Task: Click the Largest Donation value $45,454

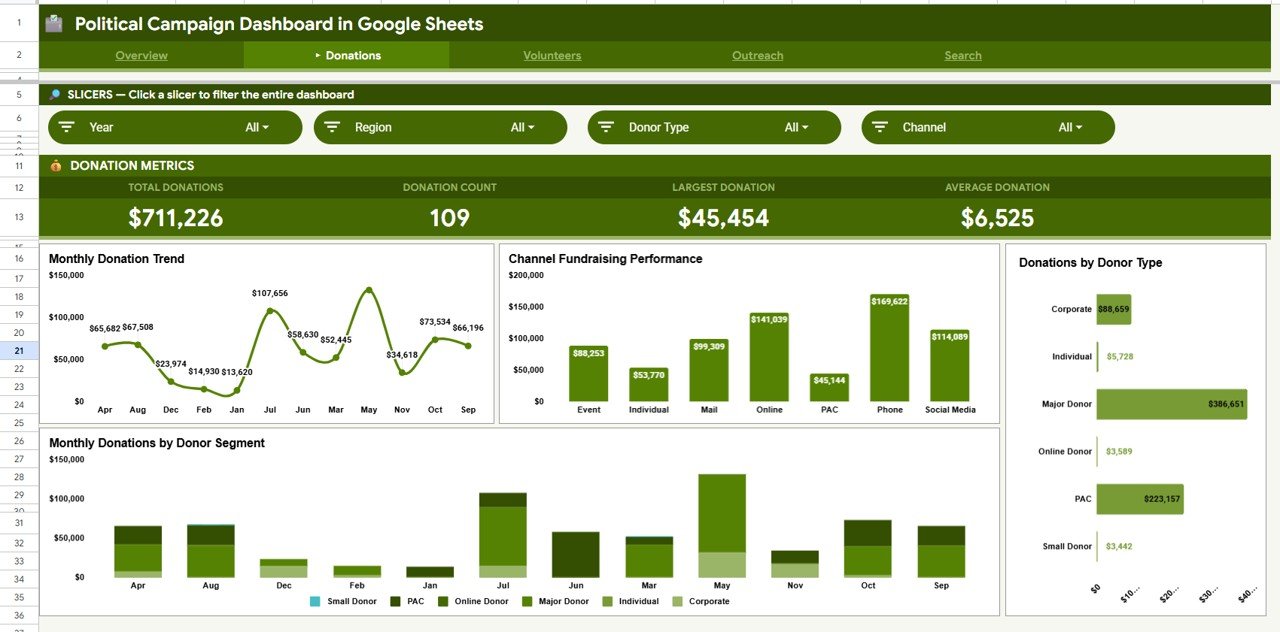Action: click(x=723, y=218)
